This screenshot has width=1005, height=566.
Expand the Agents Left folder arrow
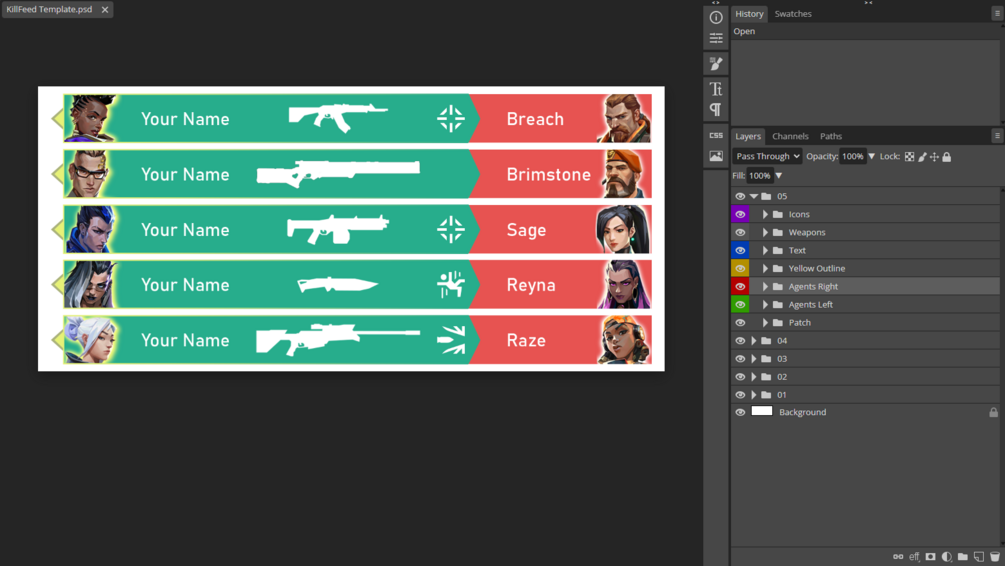765,304
